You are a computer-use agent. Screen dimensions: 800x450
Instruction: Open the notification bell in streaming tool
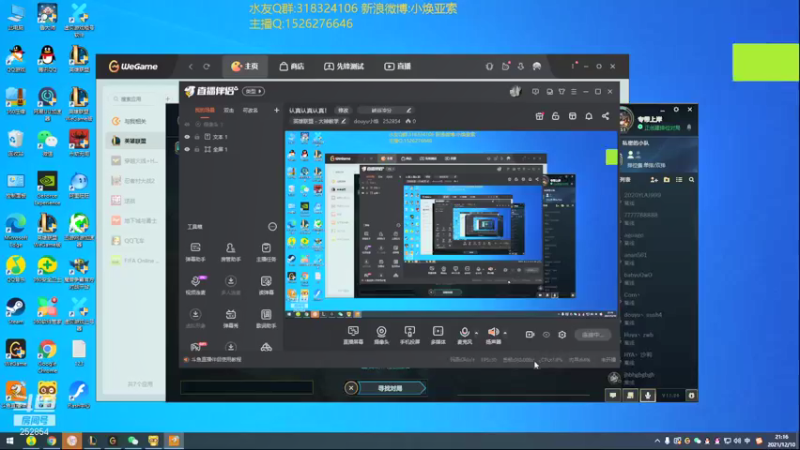[589, 116]
